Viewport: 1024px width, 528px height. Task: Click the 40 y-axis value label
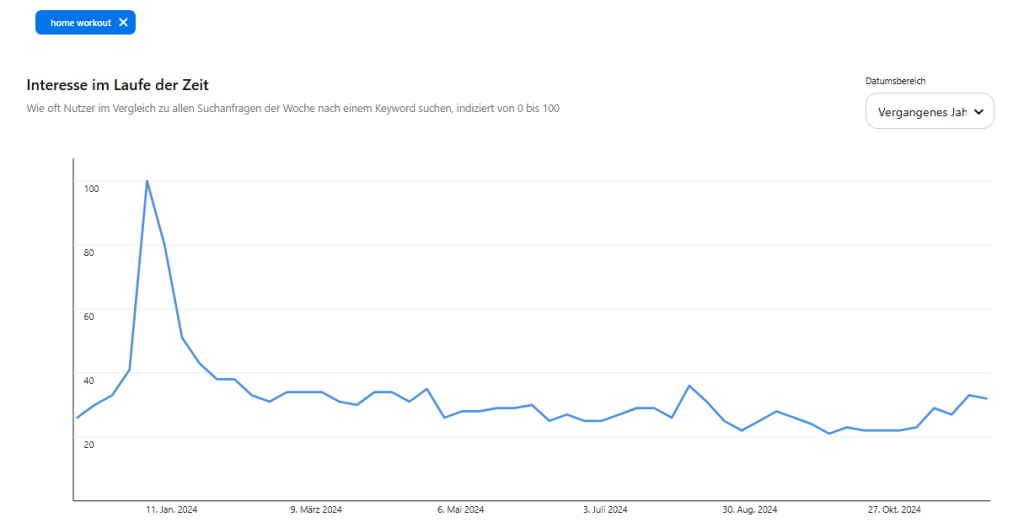tap(89, 380)
